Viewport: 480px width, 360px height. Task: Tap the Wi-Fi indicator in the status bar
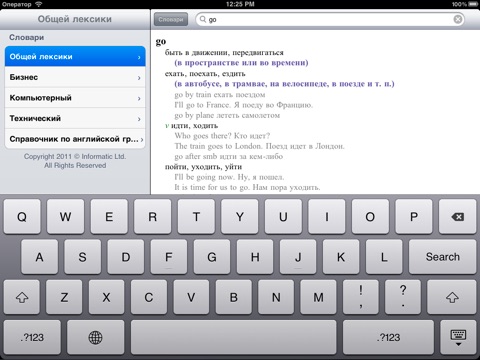click(x=39, y=4)
